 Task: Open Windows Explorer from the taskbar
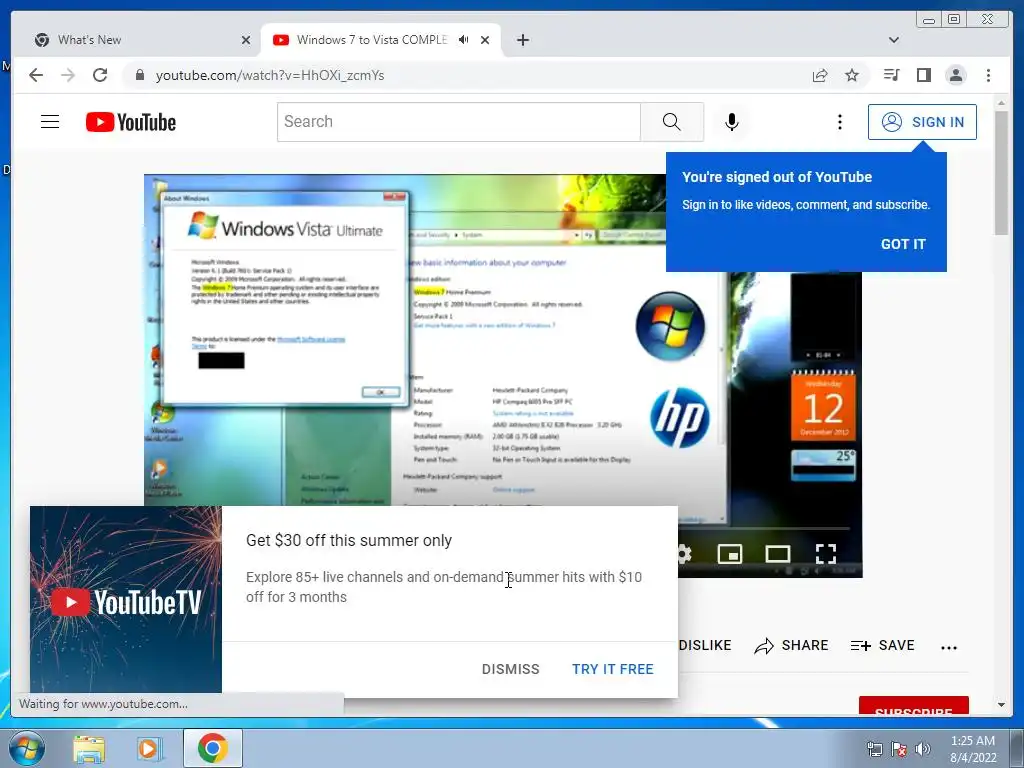(89, 748)
